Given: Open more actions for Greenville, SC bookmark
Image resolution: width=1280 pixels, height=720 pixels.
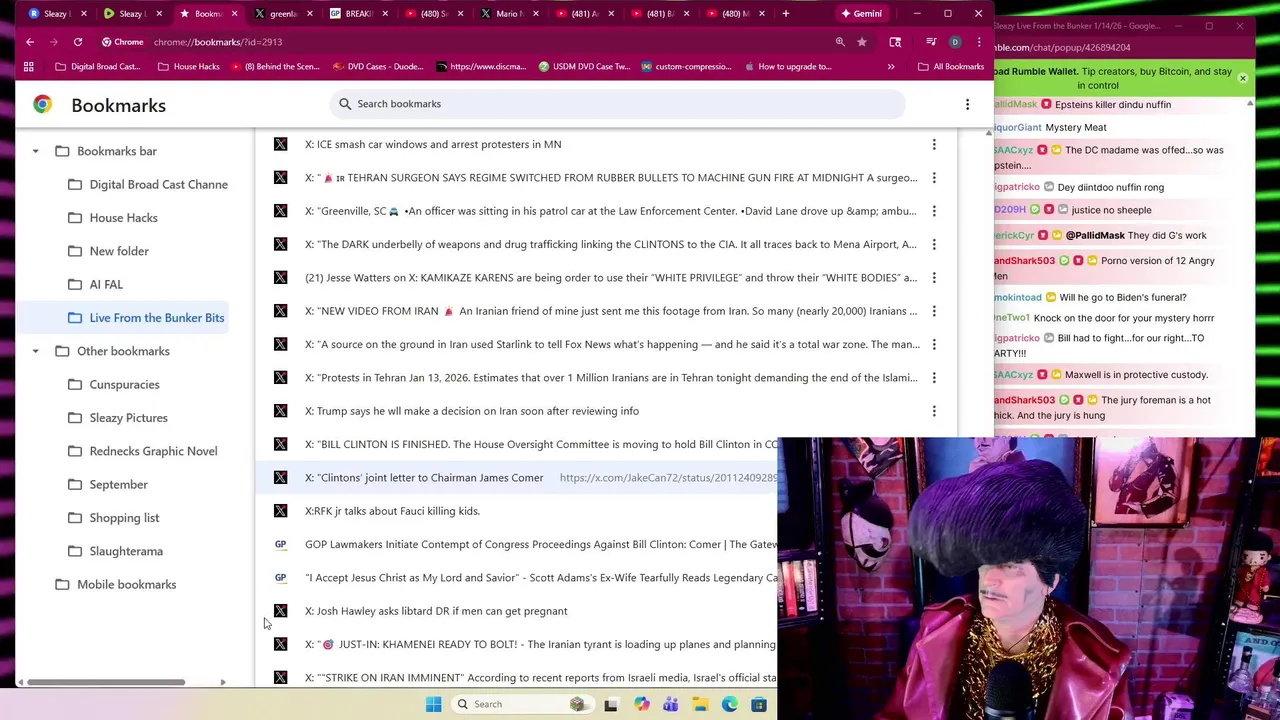Looking at the screenshot, I should (934, 211).
